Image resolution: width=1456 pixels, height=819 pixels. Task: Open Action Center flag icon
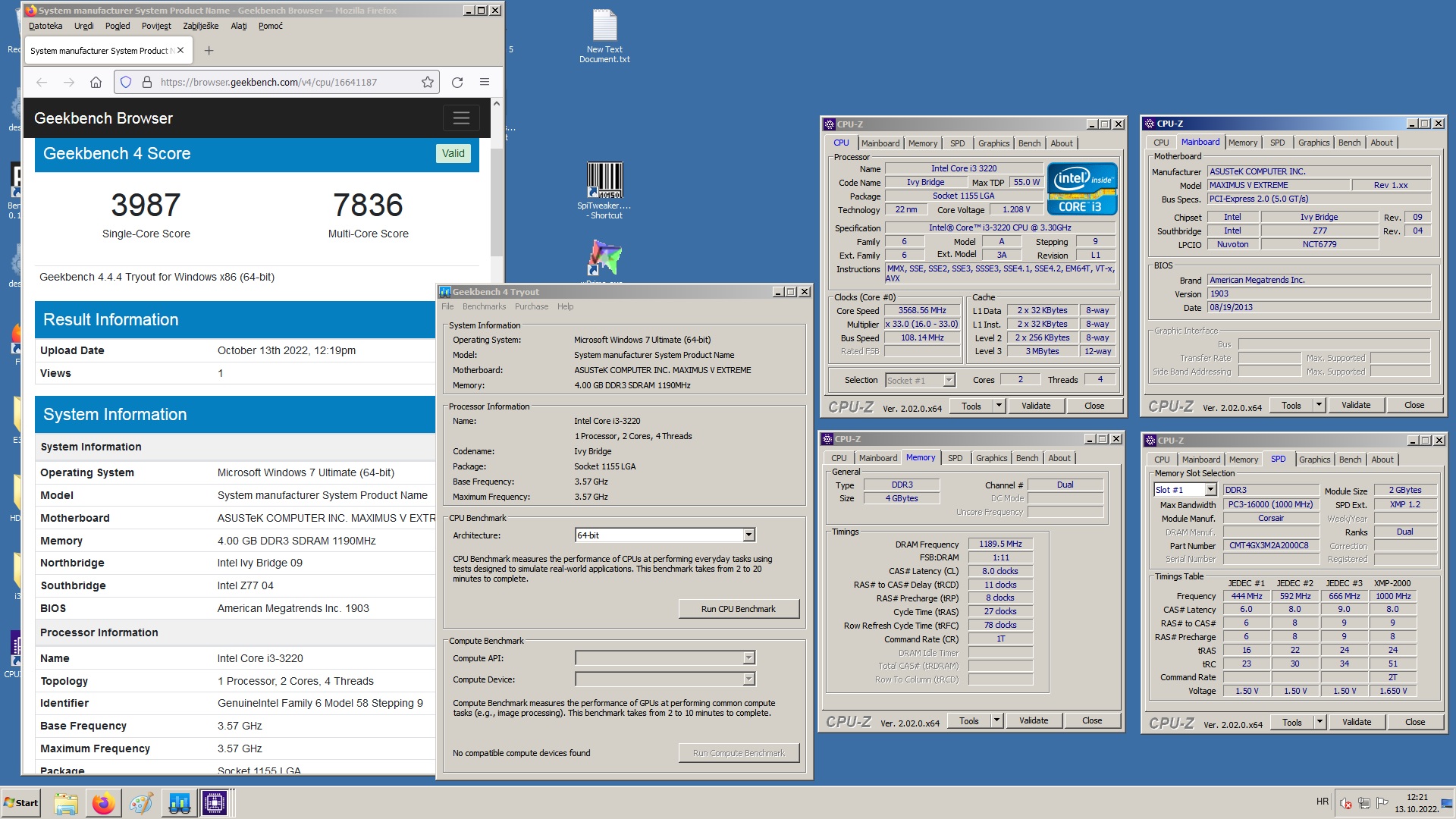(x=1382, y=802)
